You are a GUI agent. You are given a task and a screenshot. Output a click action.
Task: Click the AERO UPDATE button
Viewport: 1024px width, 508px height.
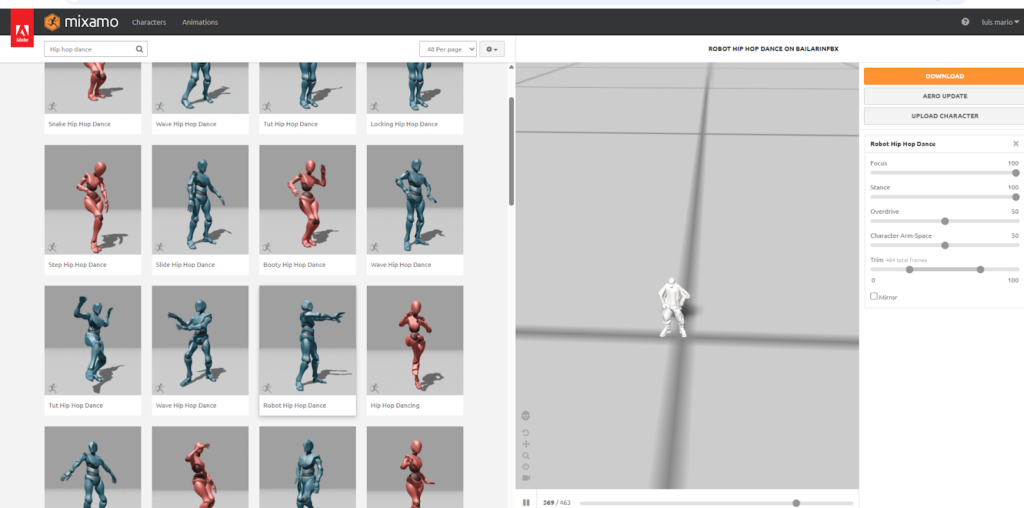click(x=944, y=96)
